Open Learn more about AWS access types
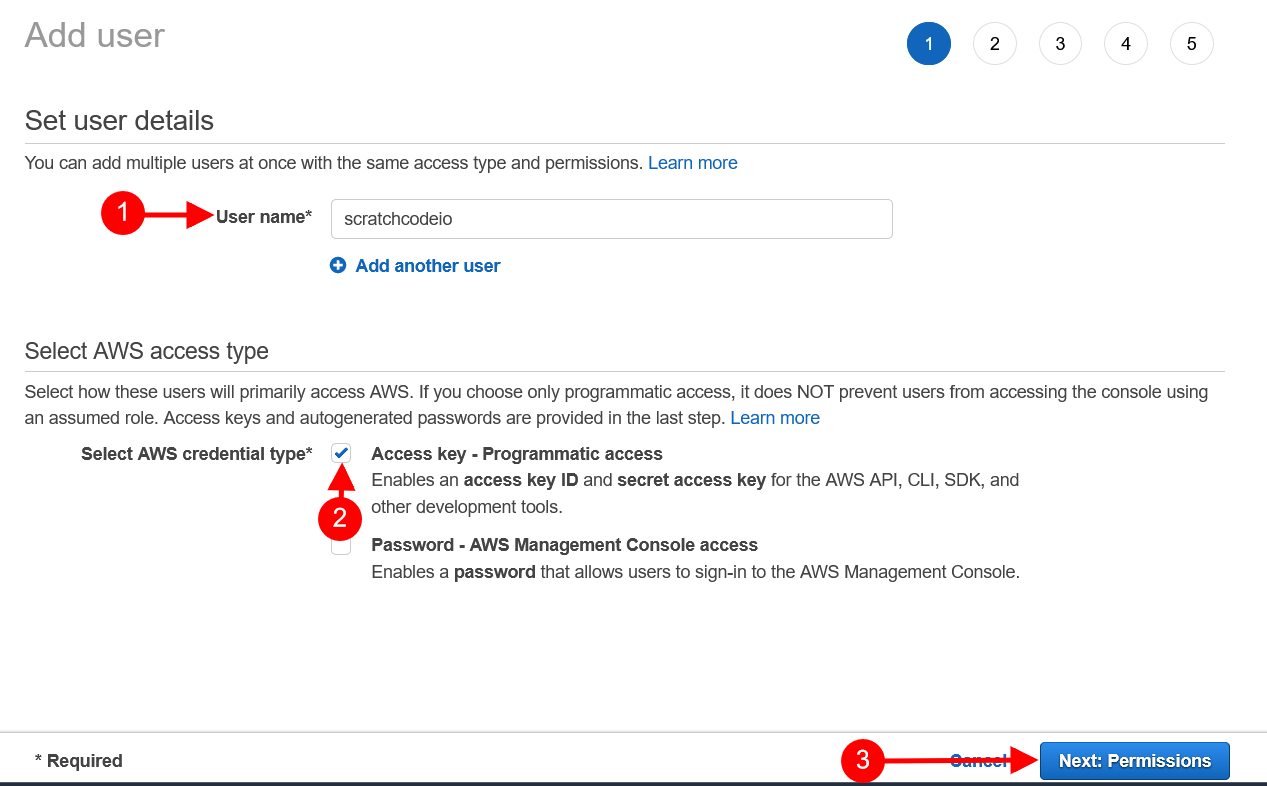This screenshot has width=1267, height=786. [774, 417]
